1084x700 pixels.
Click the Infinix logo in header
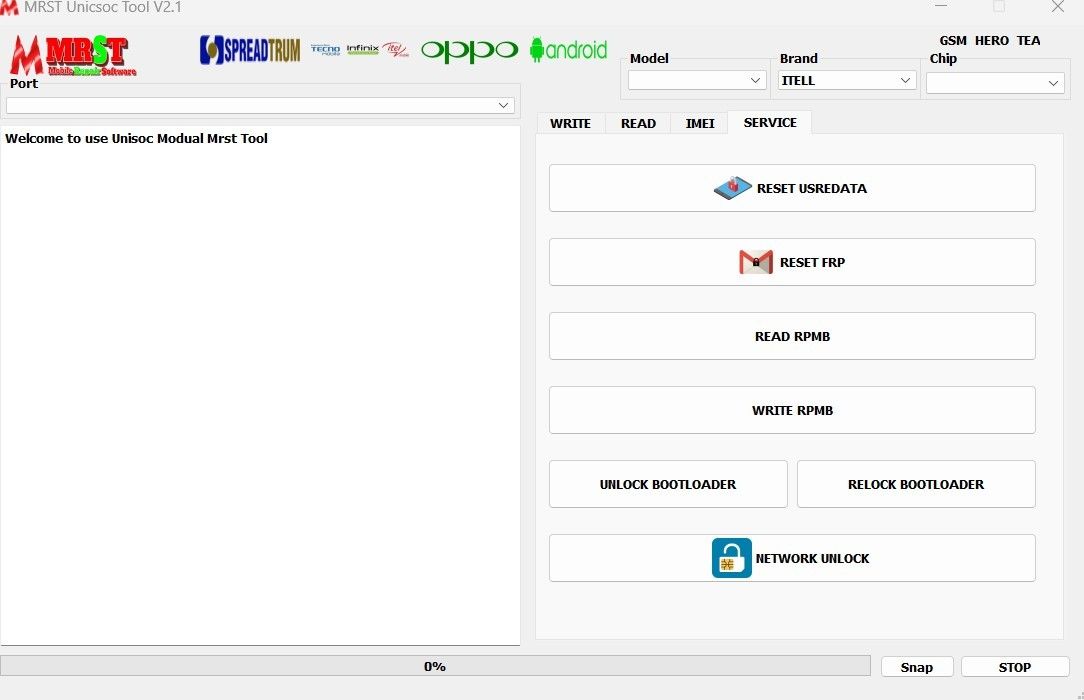[362, 49]
